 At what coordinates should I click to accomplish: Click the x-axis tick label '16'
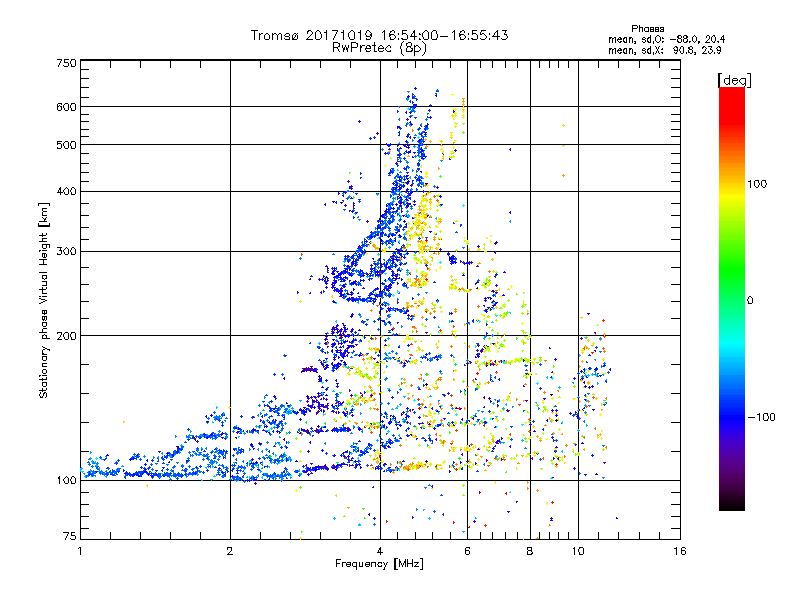[x=680, y=551]
